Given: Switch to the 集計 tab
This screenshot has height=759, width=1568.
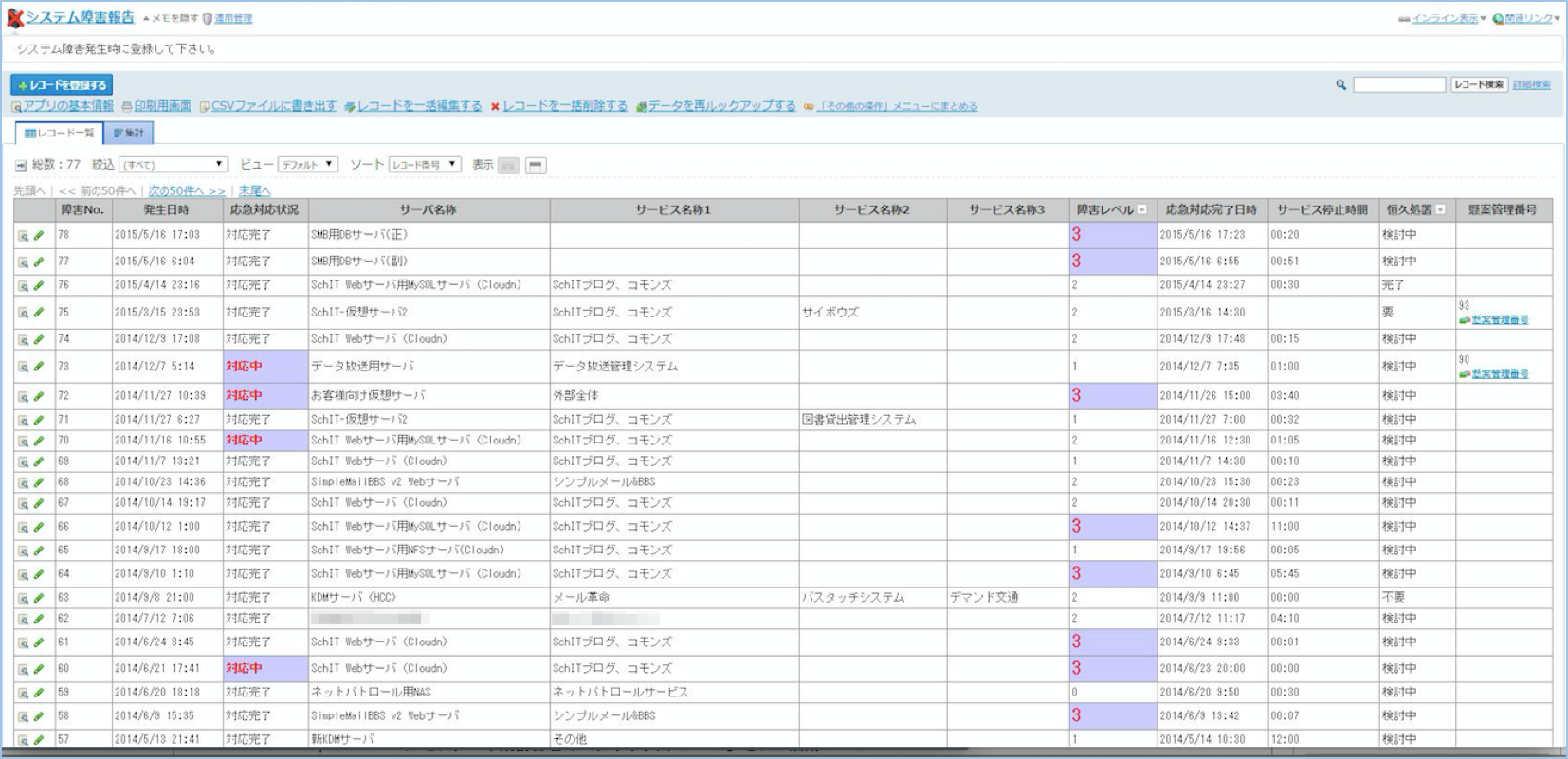Looking at the screenshot, I should 129,134.
